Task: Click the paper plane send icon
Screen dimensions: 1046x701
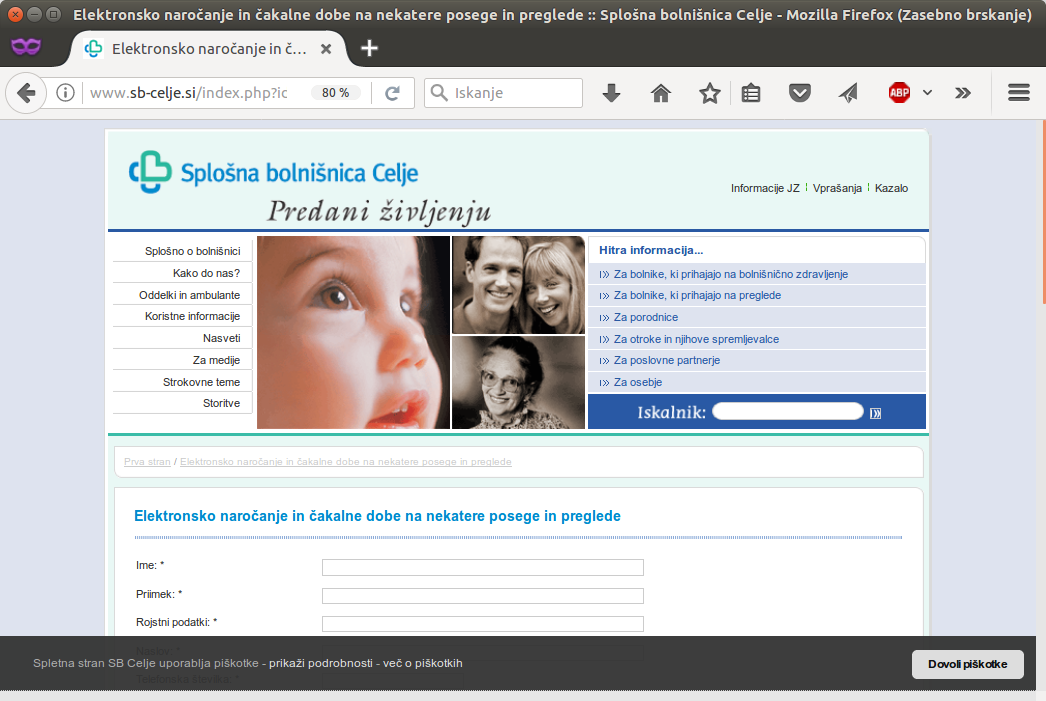Action: [849, 93]
